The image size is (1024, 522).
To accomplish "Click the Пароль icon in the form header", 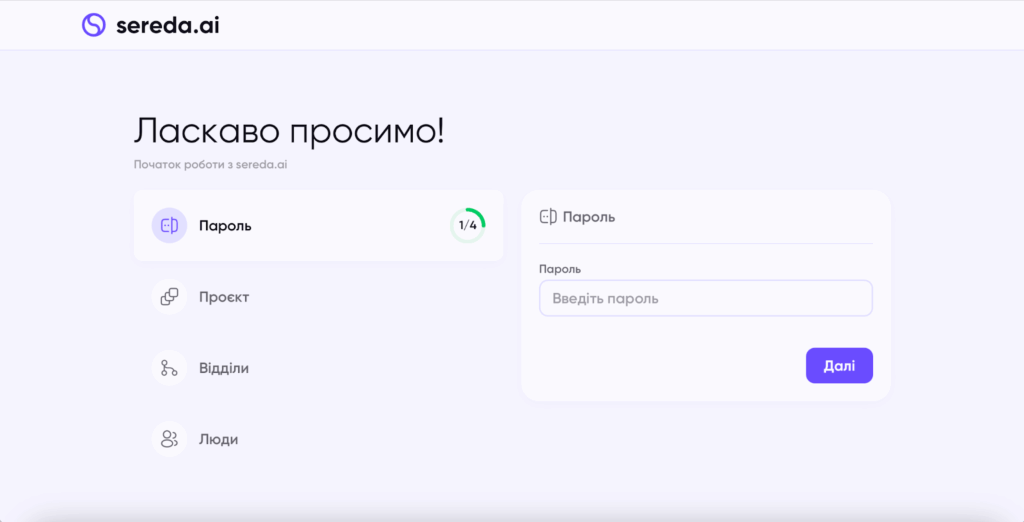I will point(548,217).
